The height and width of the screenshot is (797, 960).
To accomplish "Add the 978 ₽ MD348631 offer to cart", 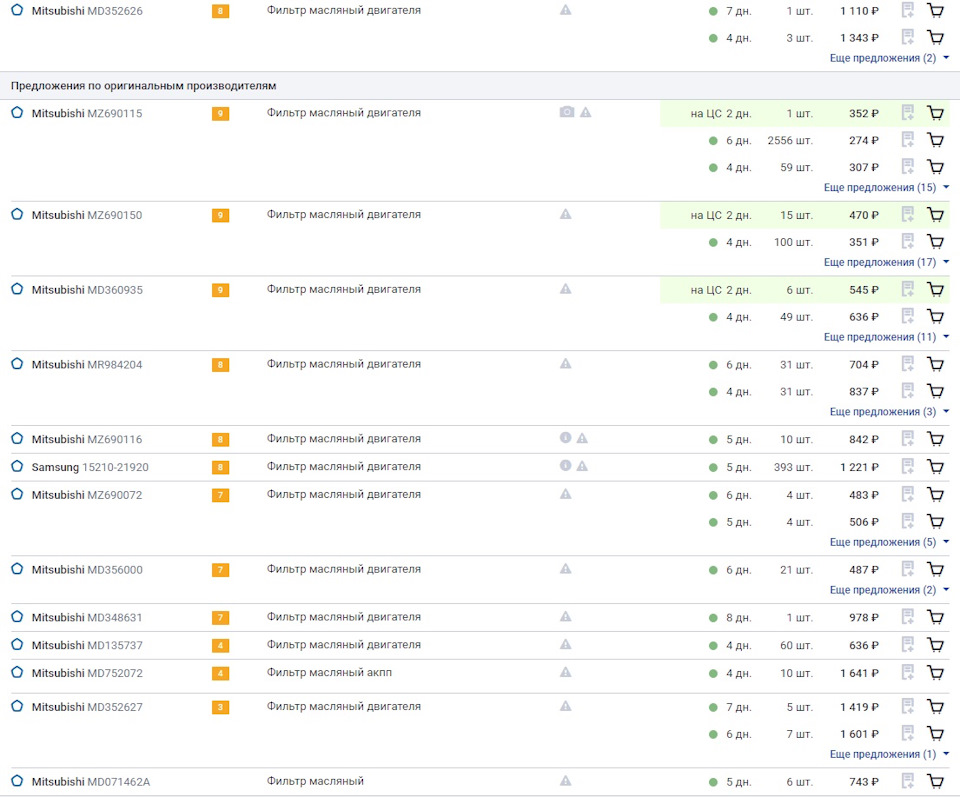I will click(935, 618).
